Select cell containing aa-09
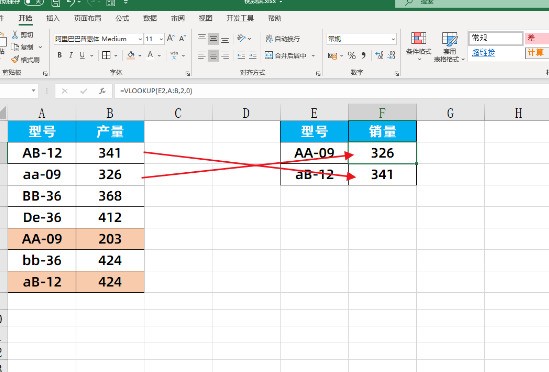Image resolution: width=549 pixels, height=372 pixels. coord(42,174)
